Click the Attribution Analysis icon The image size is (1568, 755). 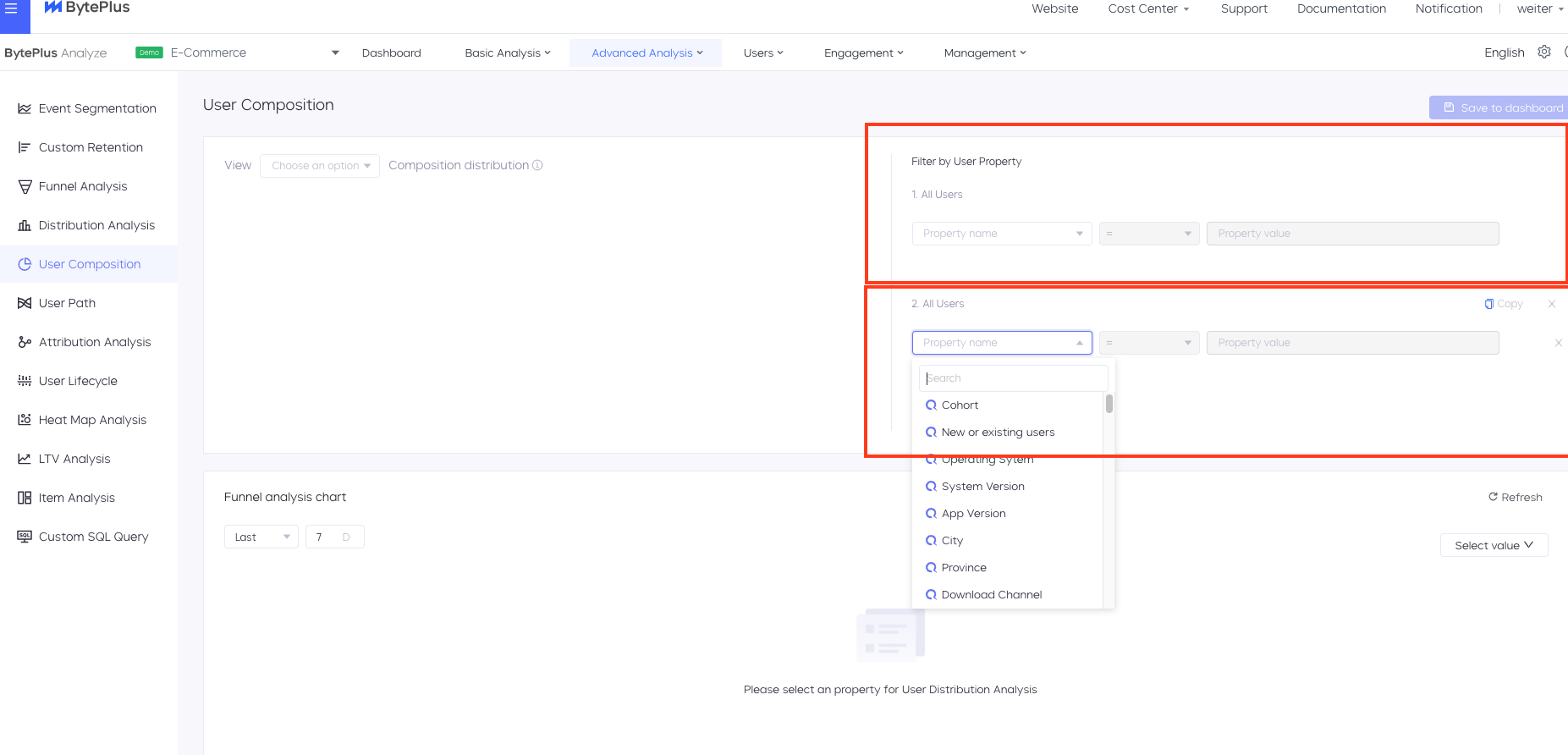[x=25, y=342]
